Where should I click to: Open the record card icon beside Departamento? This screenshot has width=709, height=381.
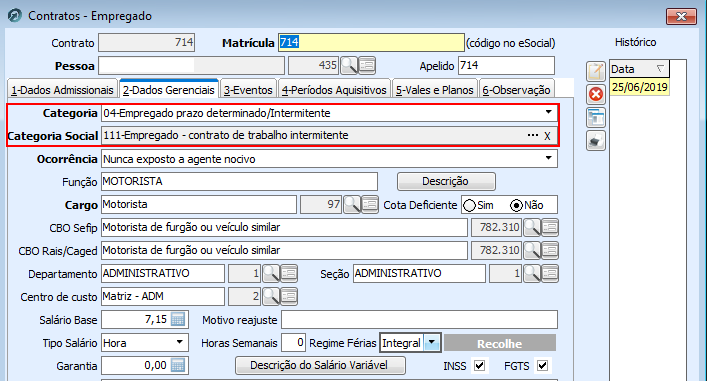coord(289,273)
